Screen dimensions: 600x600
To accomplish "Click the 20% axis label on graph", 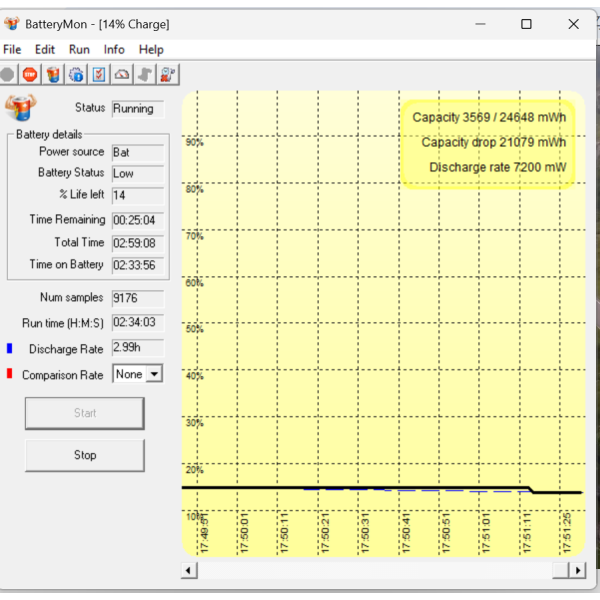I will 194,470.
